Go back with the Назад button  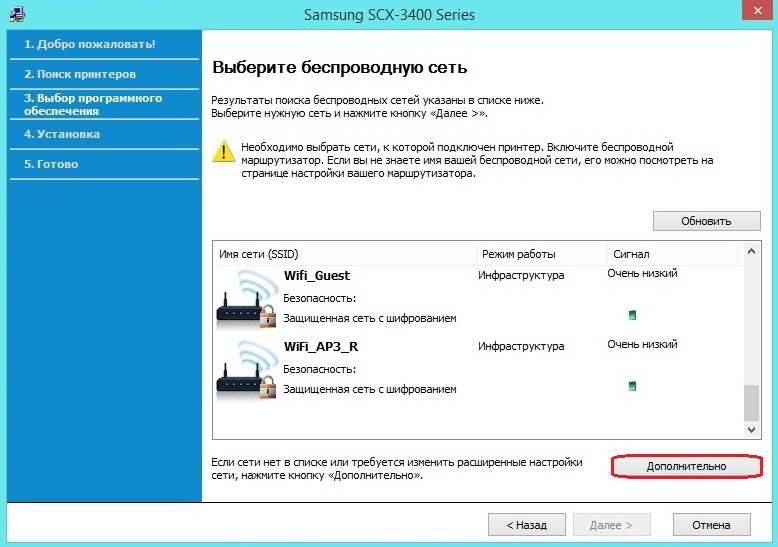coord(526,525)
